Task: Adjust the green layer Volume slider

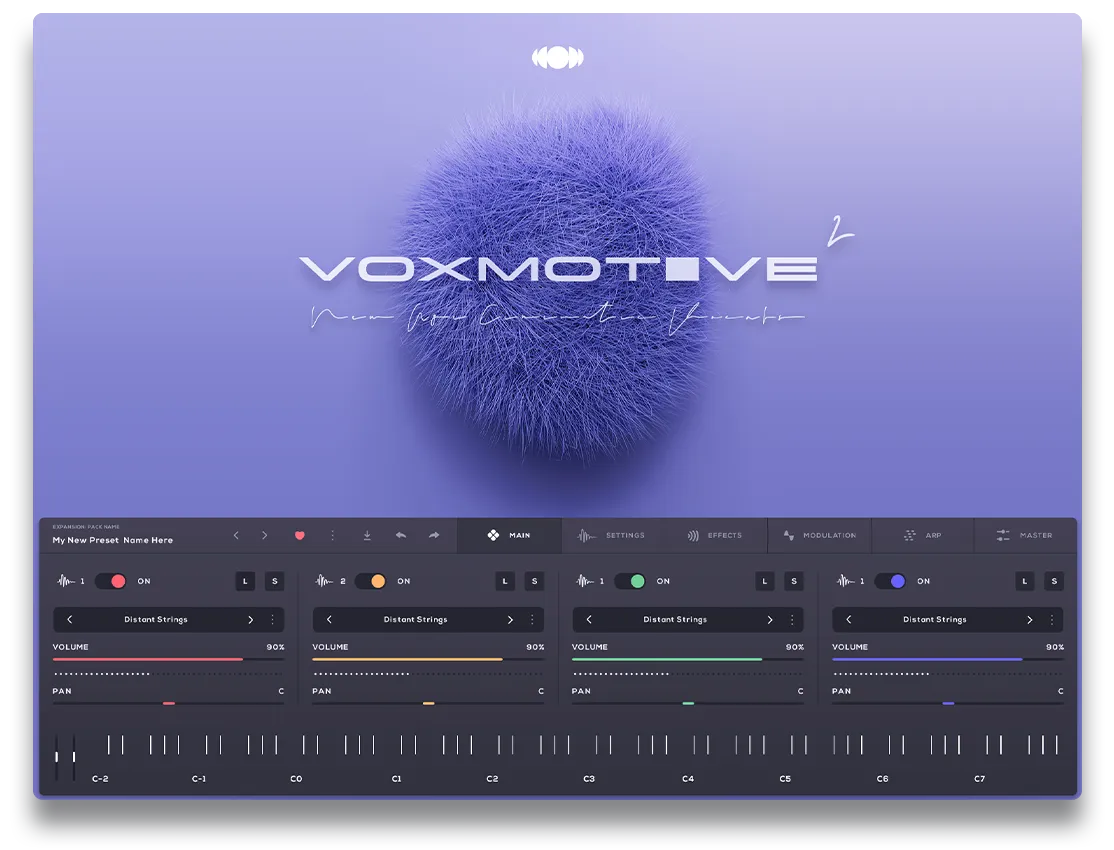Action: pyautogui.click(x=688, y=660)
